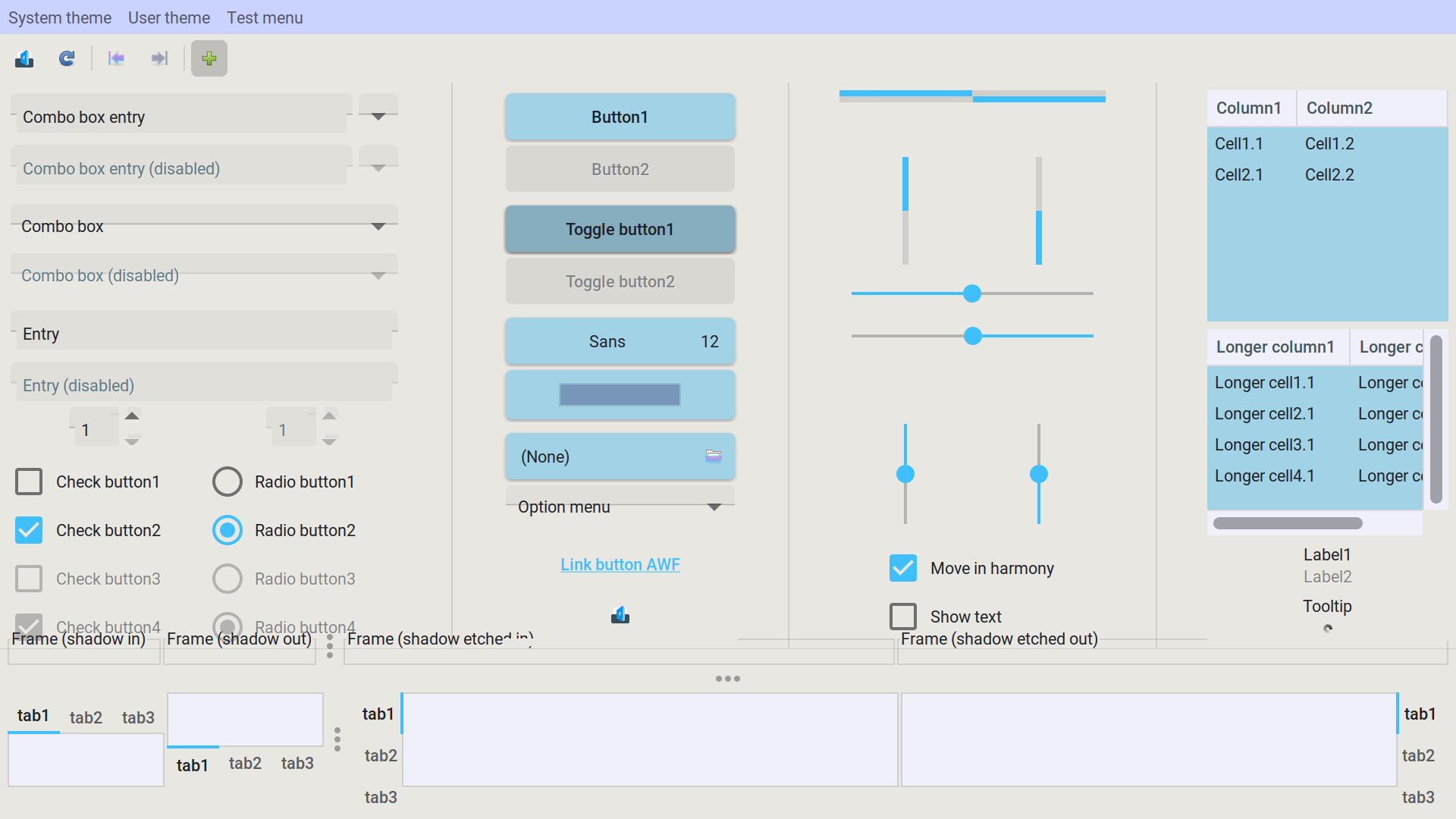Open the Combo box entry dropdown arrow

tap(378, 117)
